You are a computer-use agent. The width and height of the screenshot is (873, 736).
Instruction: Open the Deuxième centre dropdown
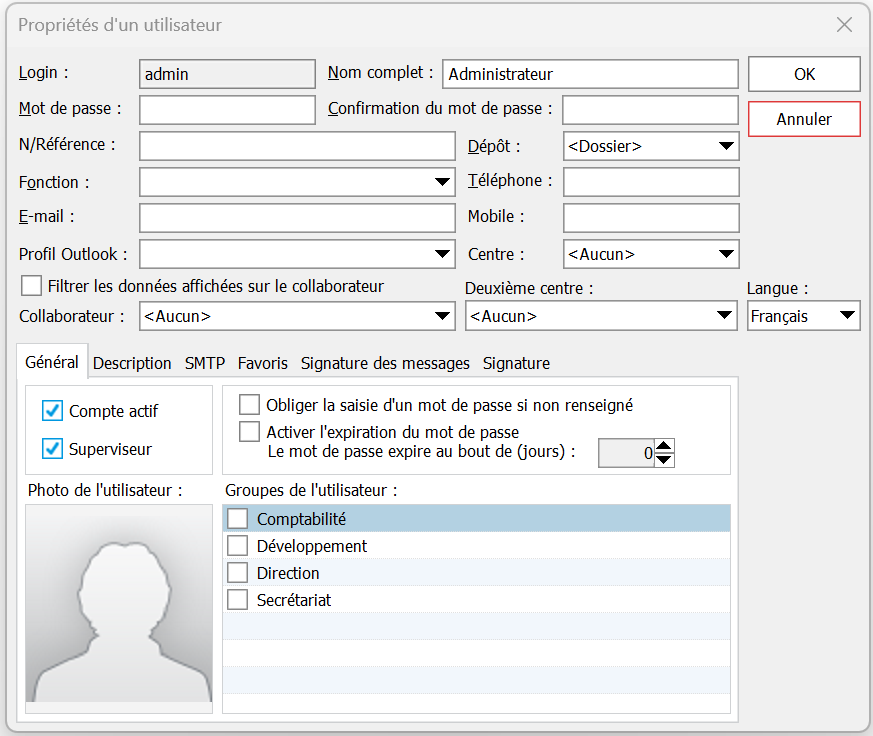pyautogui.click(x=725, y=316)
